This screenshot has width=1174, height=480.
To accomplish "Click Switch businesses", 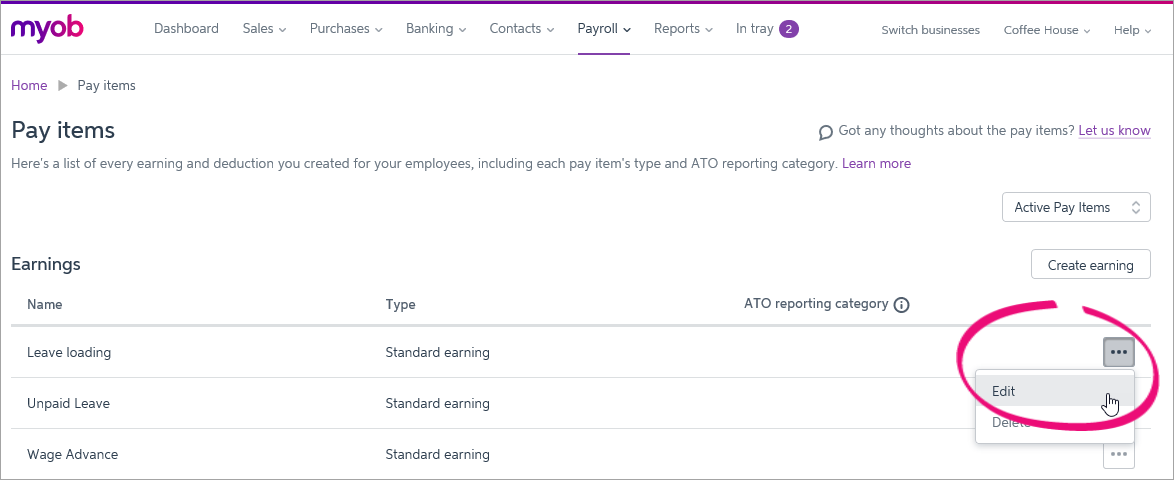I will 930,30.
